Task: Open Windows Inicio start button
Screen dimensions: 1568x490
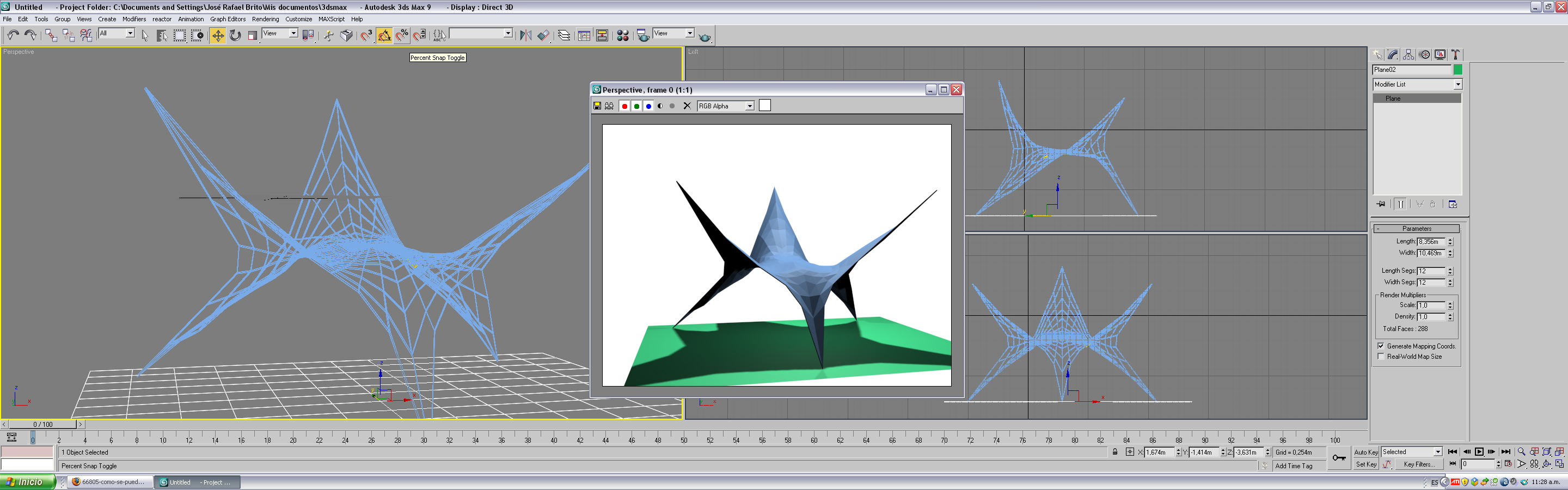Action: 27,482
